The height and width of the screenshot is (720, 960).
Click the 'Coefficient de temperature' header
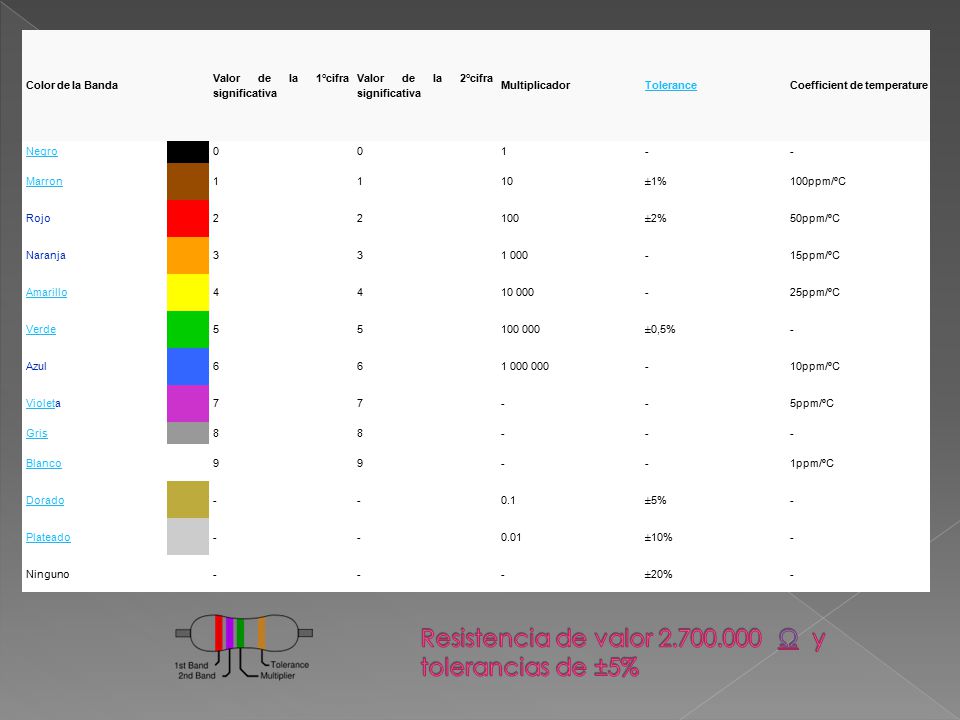[858, 85]
